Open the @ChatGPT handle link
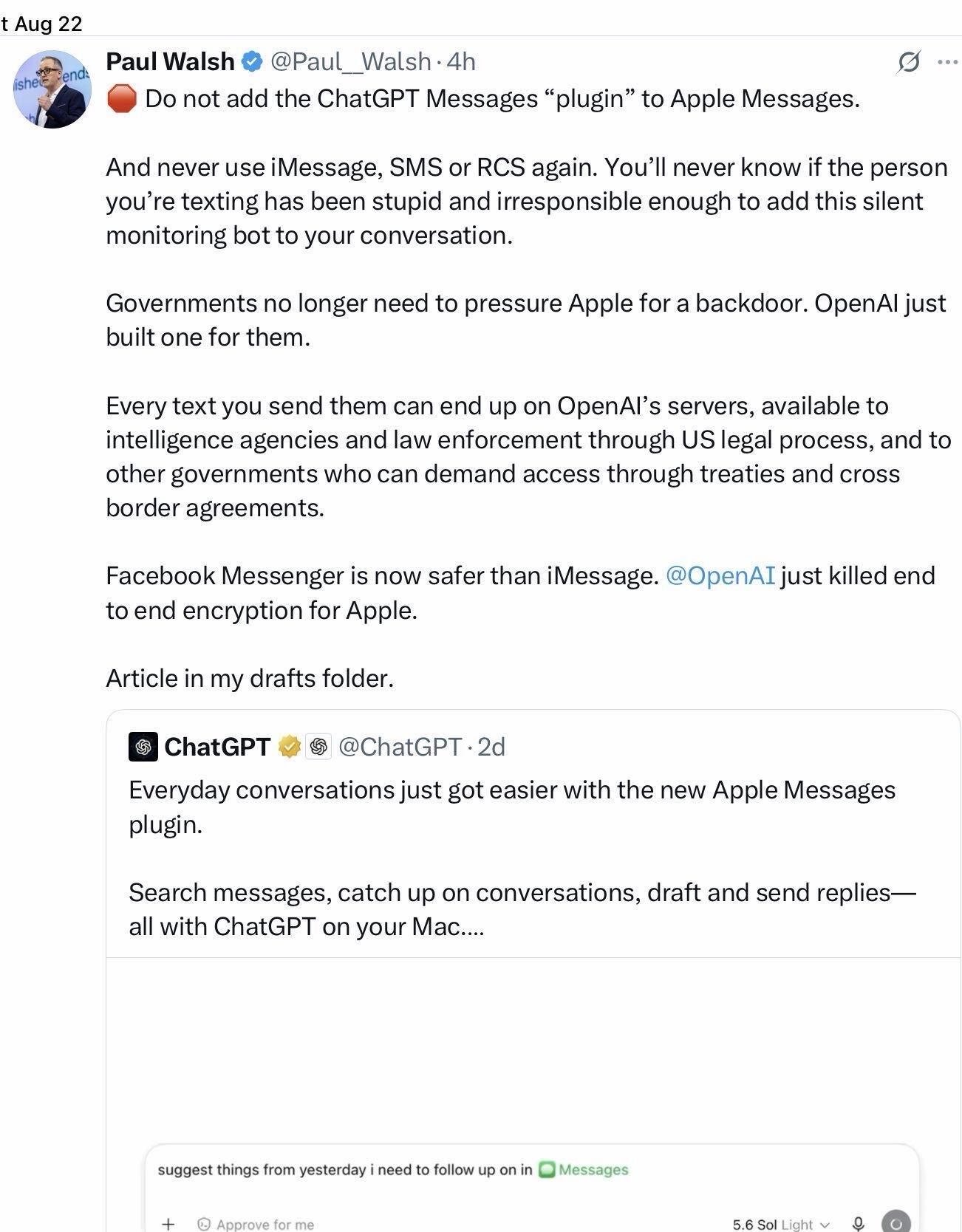 [x=400, y=747]
